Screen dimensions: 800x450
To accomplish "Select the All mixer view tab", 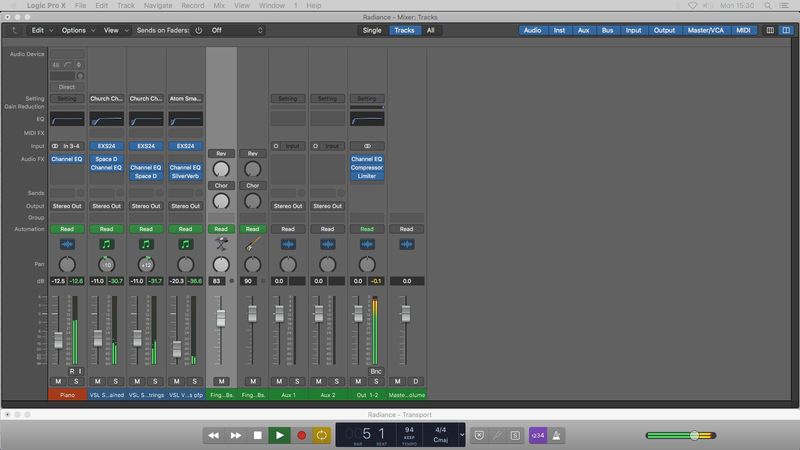I will [431, 30].
